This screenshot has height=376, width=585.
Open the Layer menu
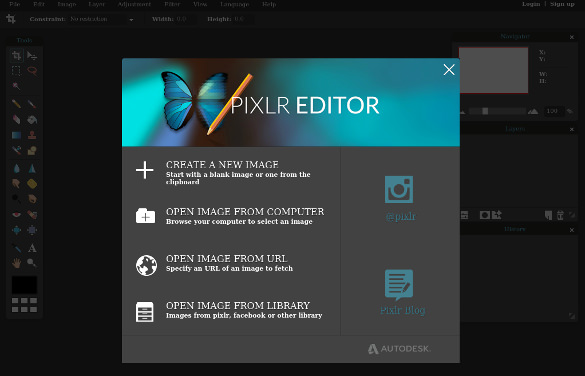[97, 4]
